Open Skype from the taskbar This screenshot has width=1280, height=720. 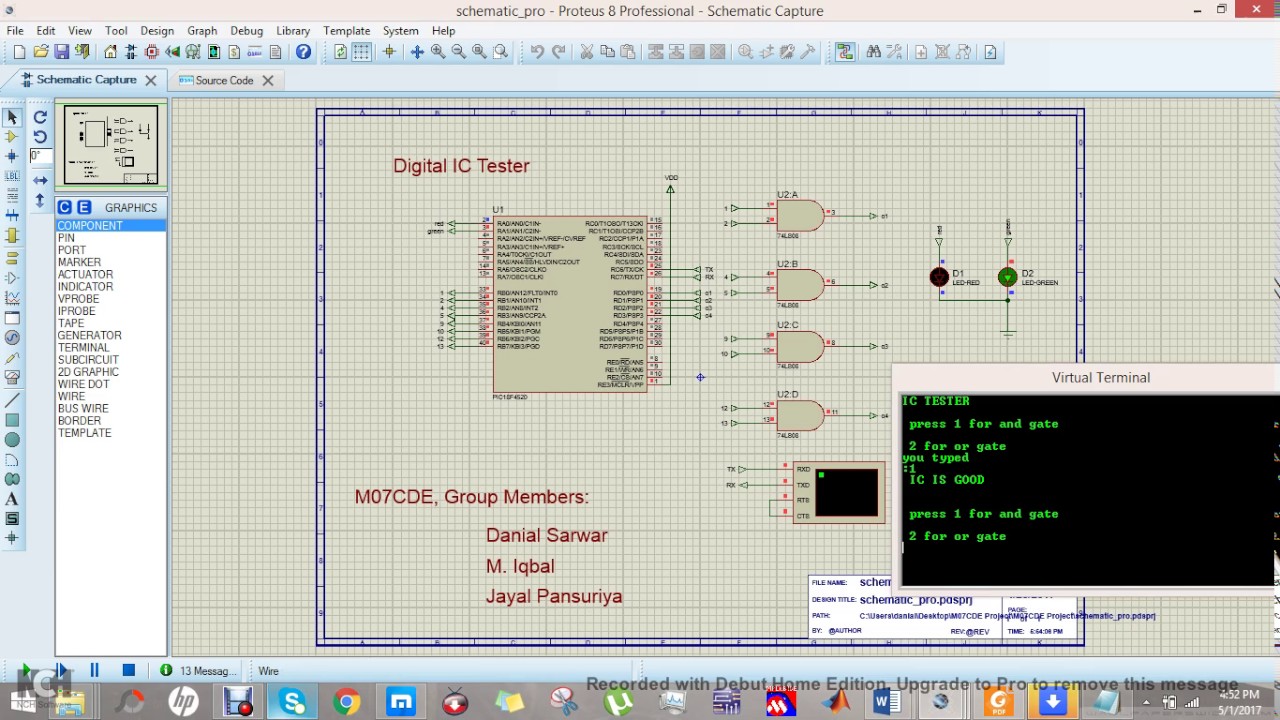pyautogui.click(x=292, y=702)
